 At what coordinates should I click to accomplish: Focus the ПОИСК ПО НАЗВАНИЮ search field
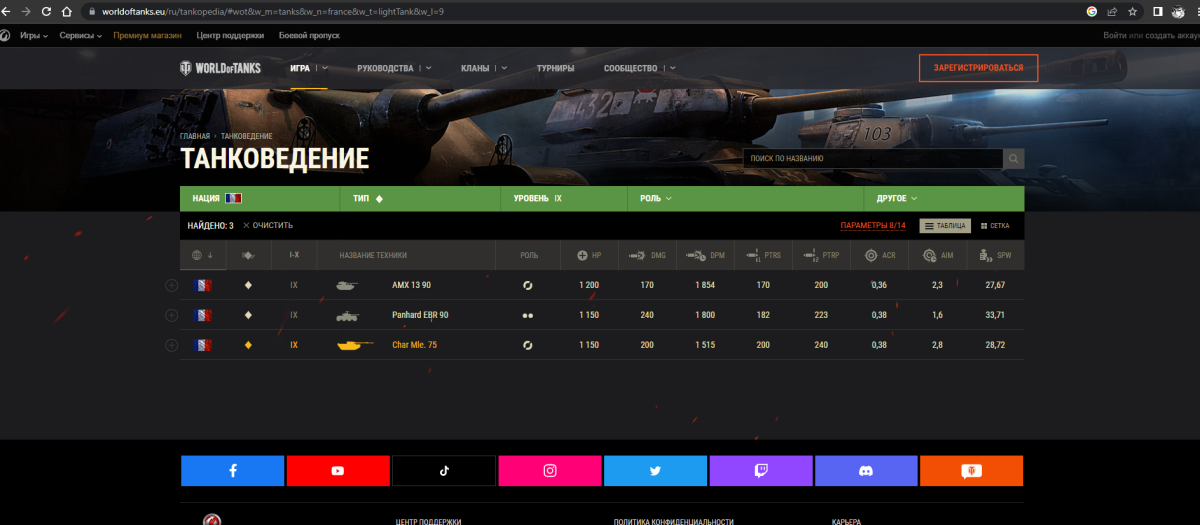coord(873,158)
